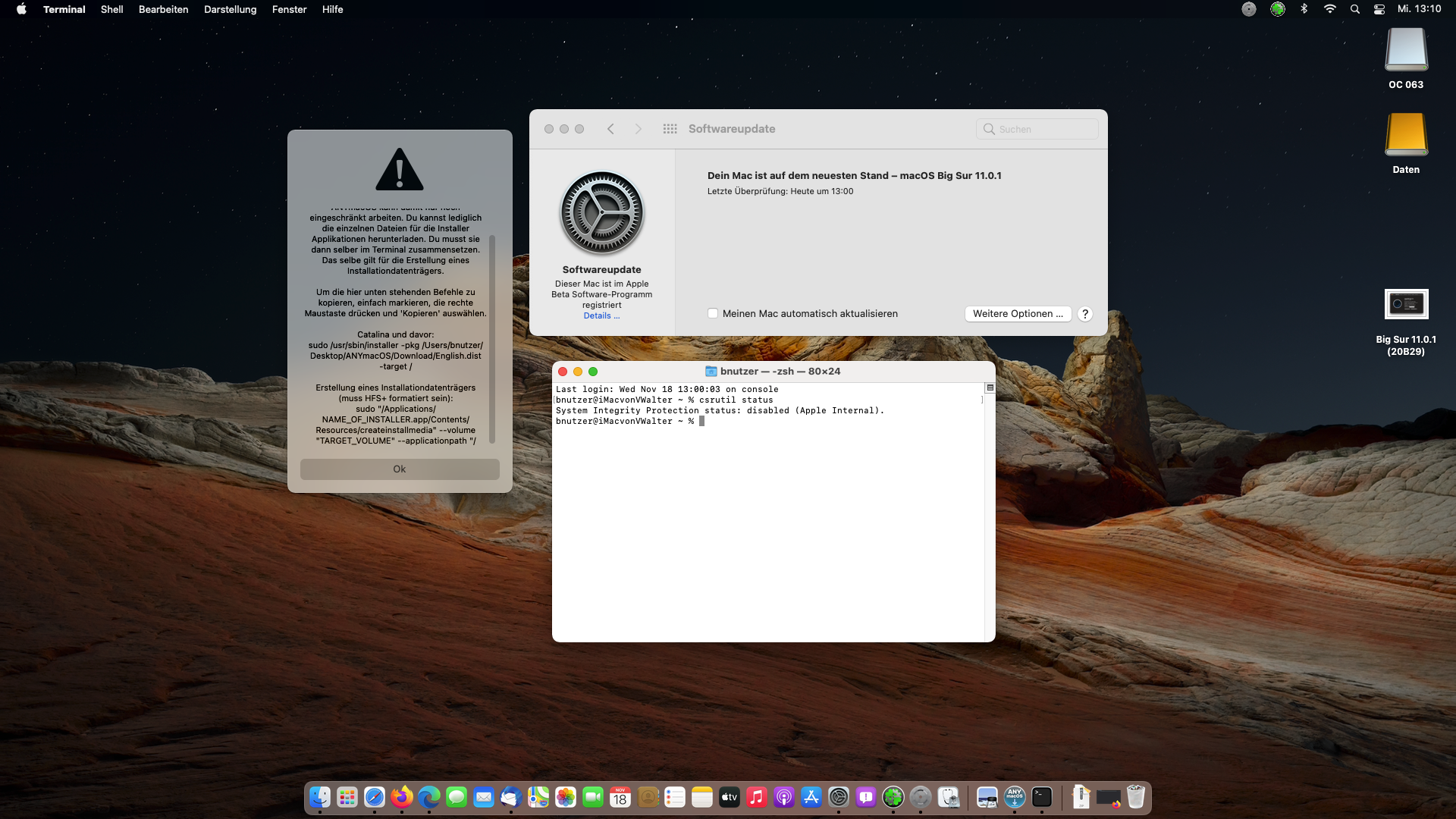The image size is (1456, 819).
Task: Open Weitere Optionen dialog
Action: click(x=1018, y=313)
